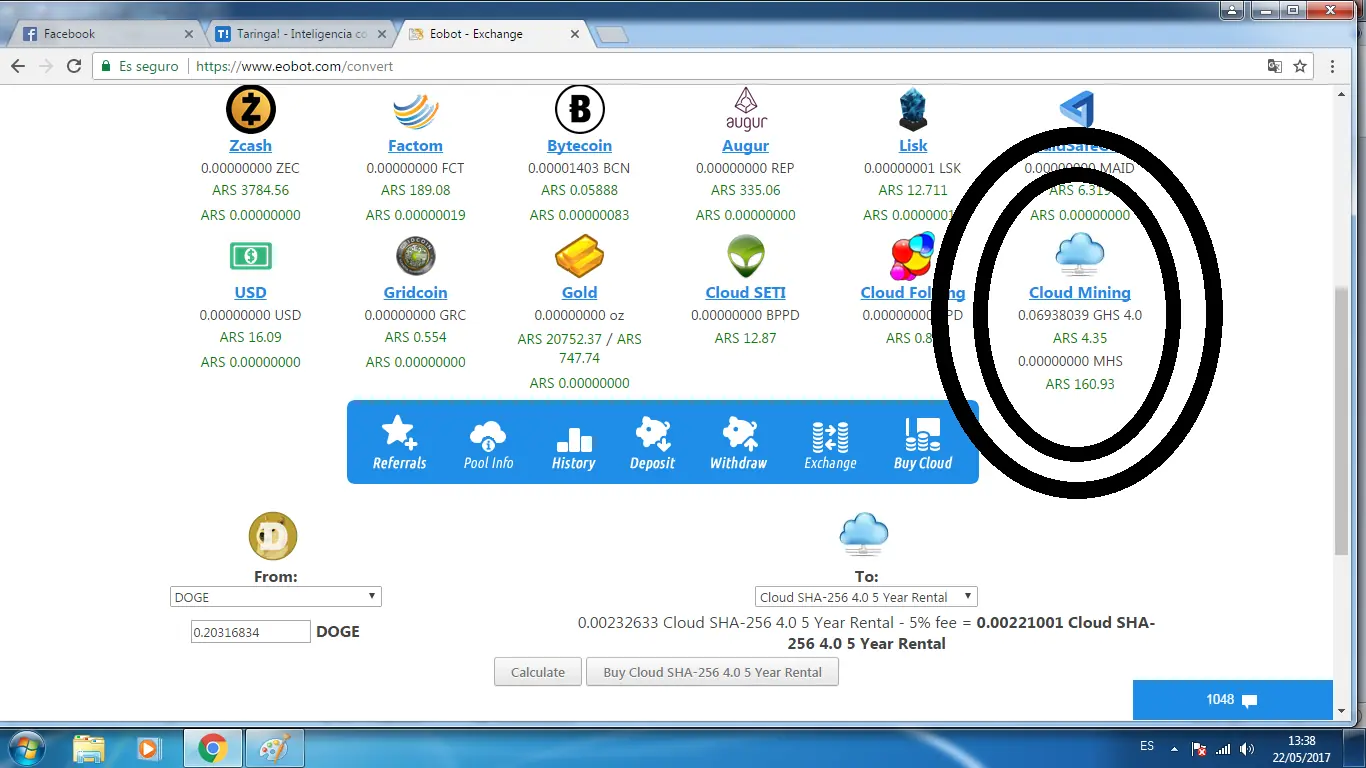Open the Cloud Mining link
The width and height of the screenshot is (1366, 768).
[1080, 293]
